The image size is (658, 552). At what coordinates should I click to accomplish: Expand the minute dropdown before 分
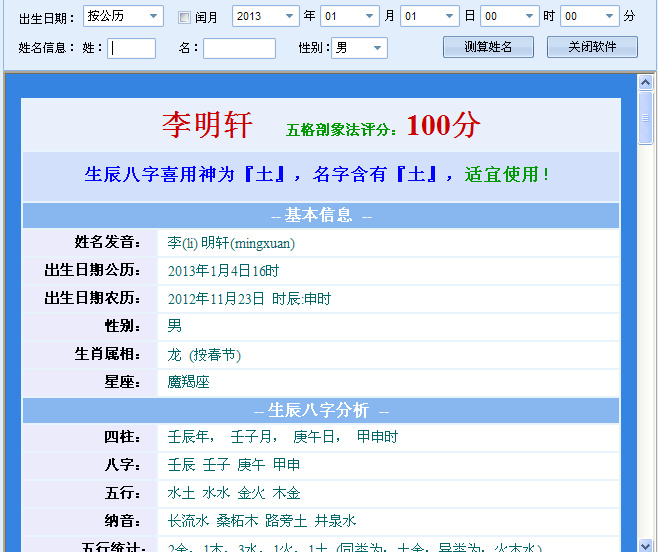coord(590,16)
